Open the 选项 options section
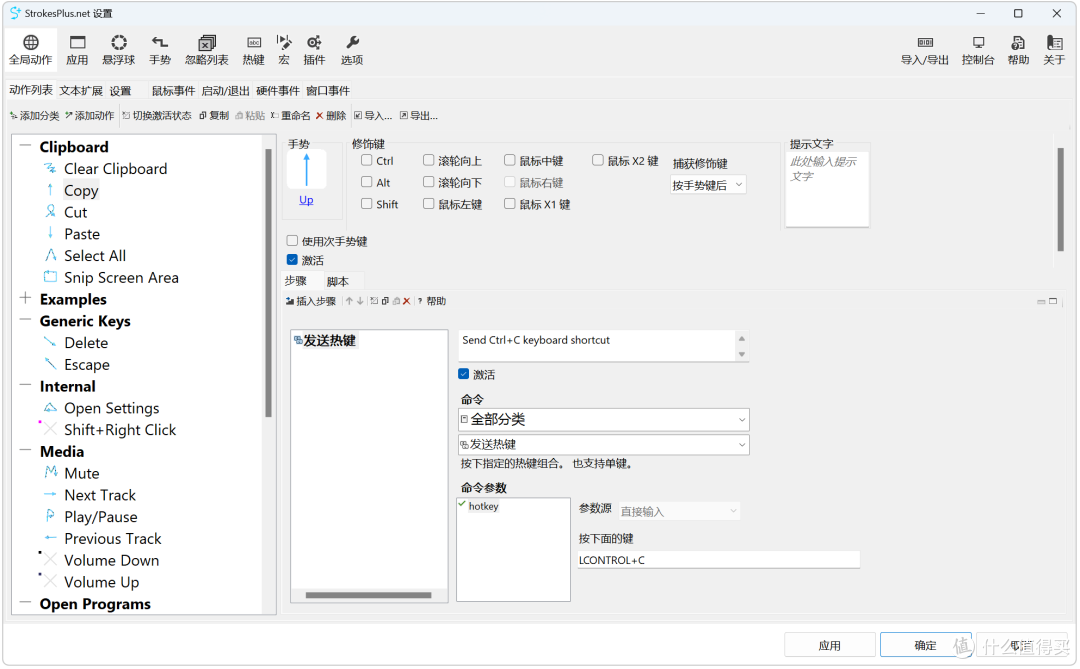Screen dimensions: 1080x669 (x=352, y=50)
